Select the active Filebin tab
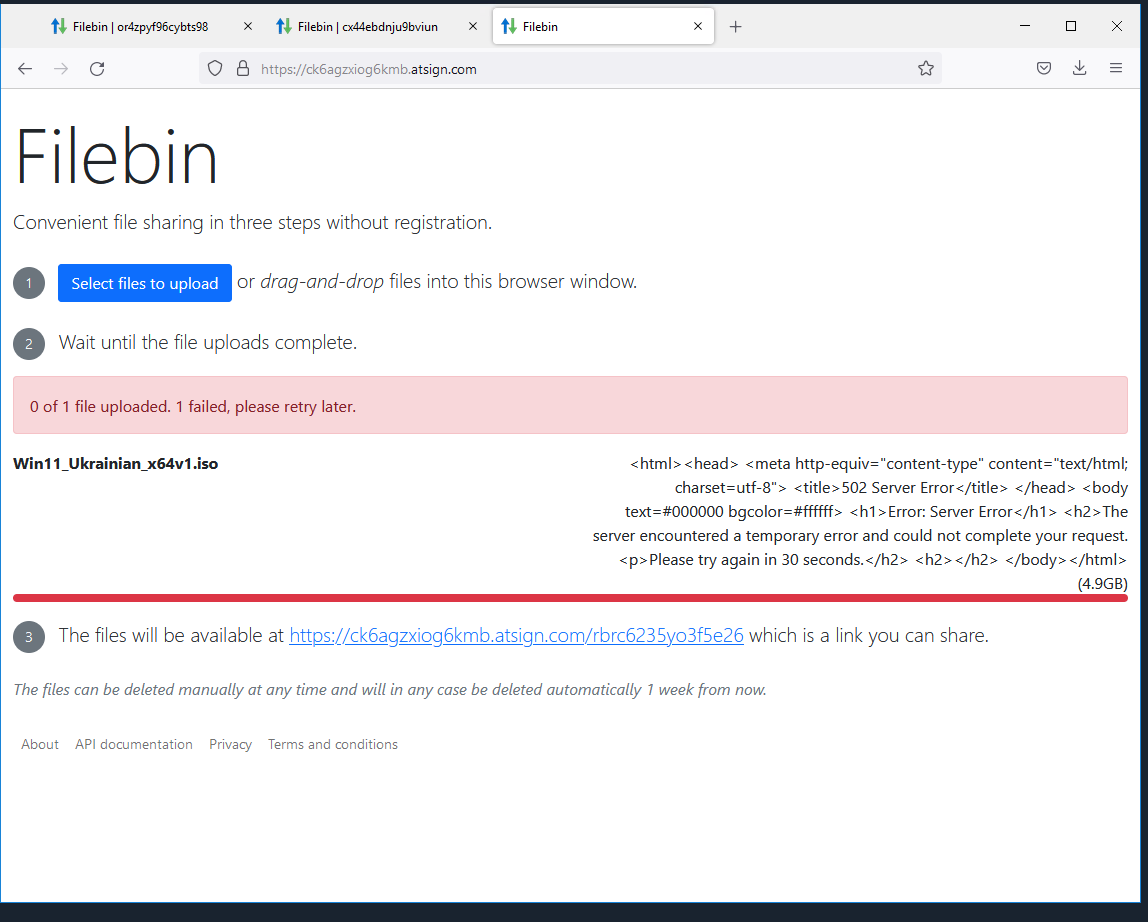The width and height of the screenshot is (1148, 922). 603,27
